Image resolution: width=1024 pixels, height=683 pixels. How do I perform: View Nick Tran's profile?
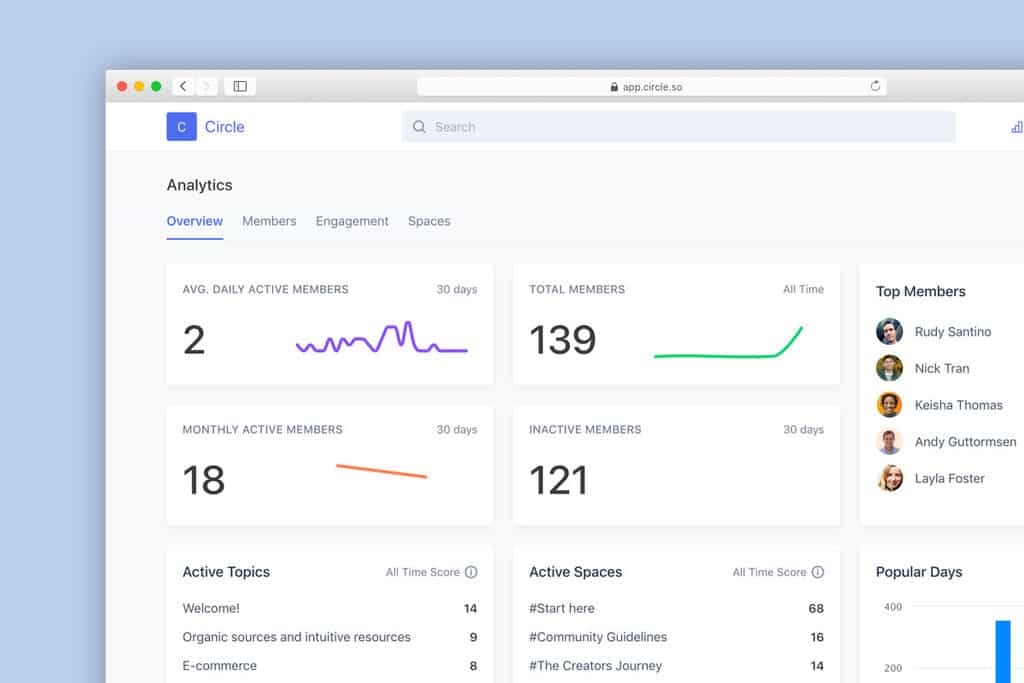click(942, 368)
